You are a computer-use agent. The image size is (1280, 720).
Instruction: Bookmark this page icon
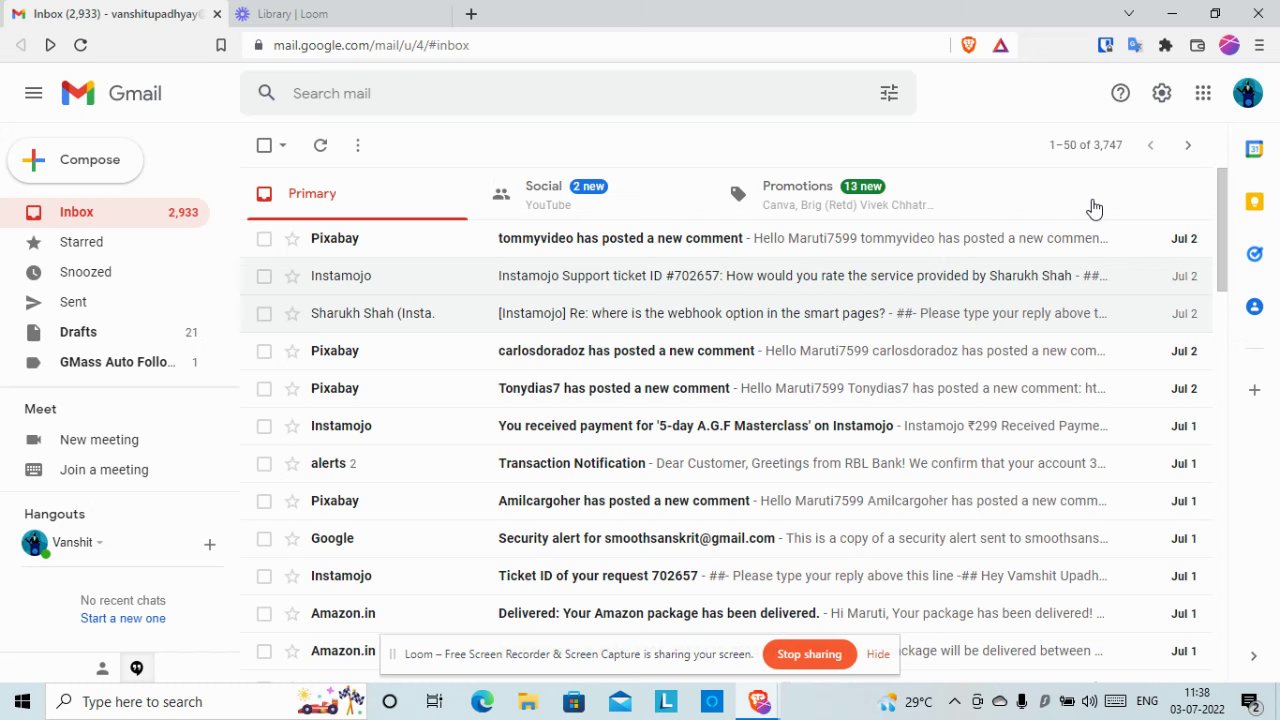[221, 45]
